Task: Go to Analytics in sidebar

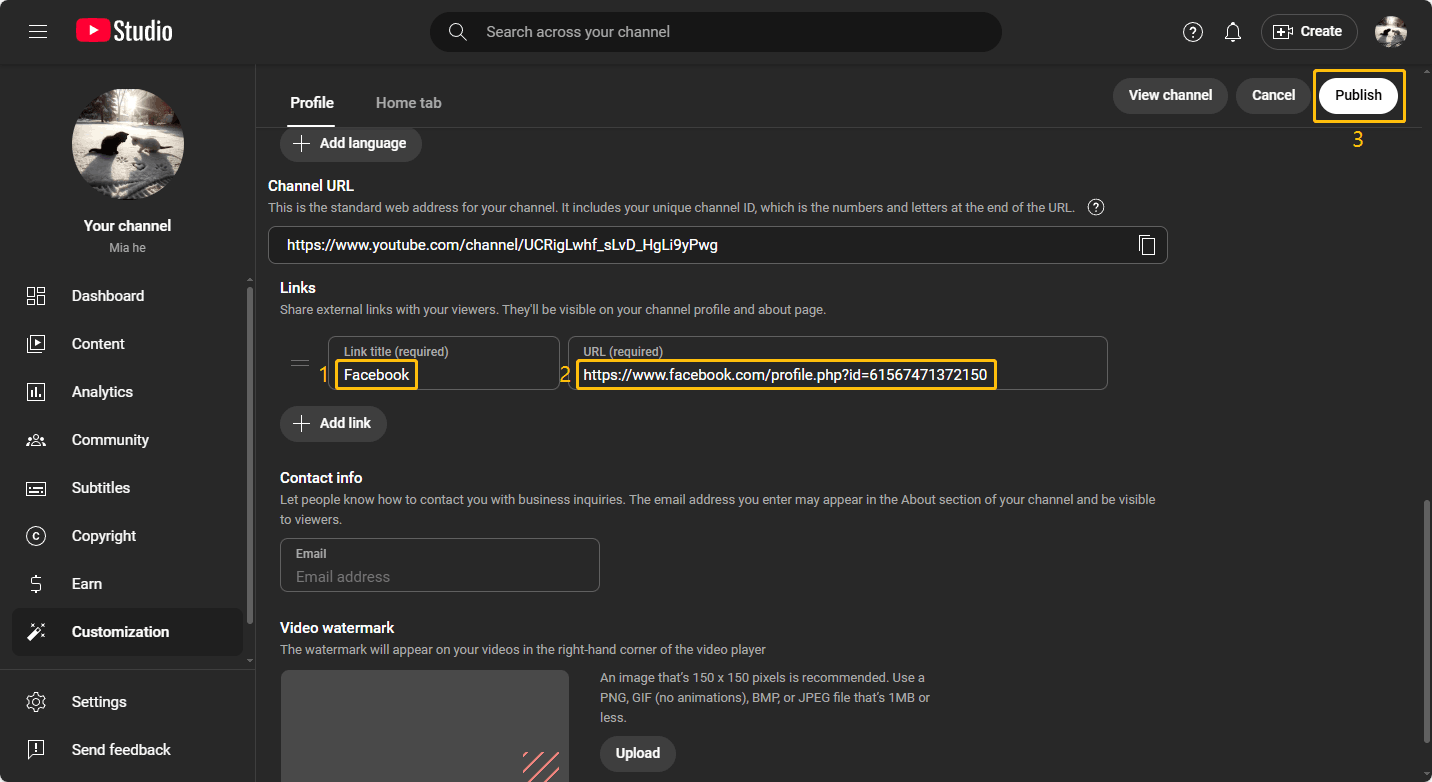Action: pos(102,392)
